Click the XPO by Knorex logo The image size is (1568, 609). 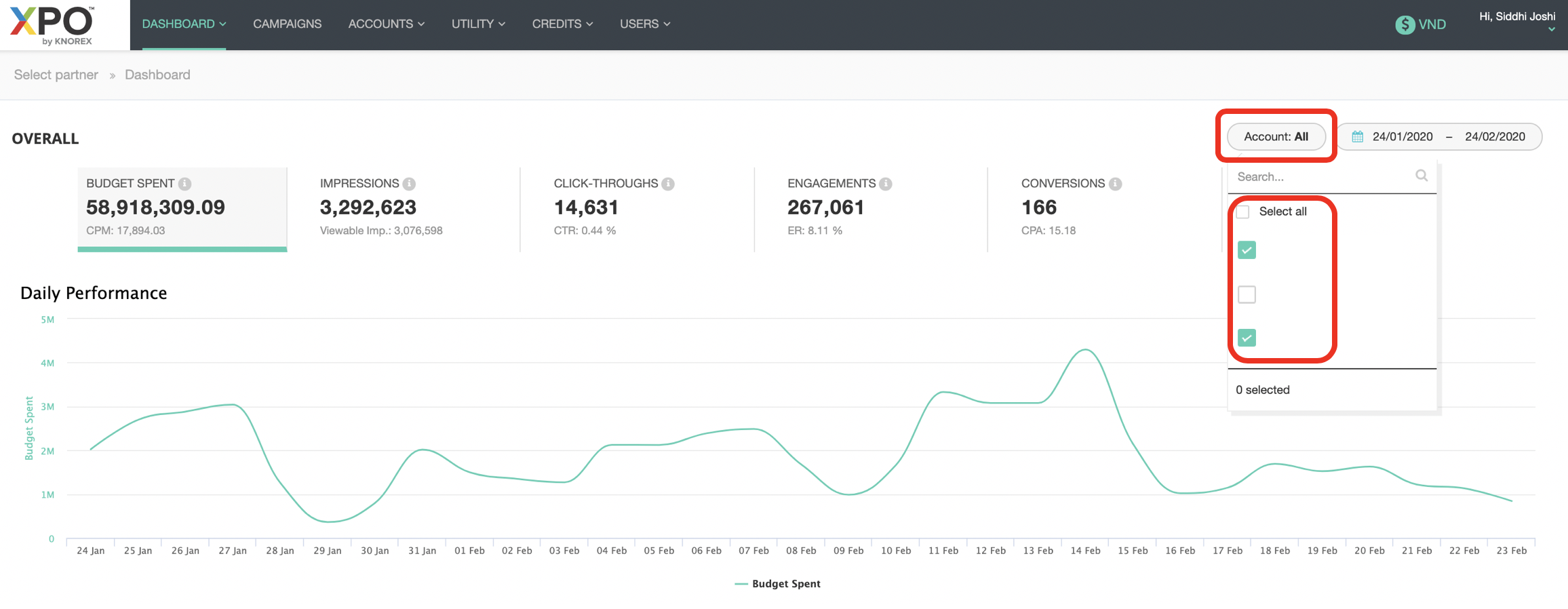53,25
